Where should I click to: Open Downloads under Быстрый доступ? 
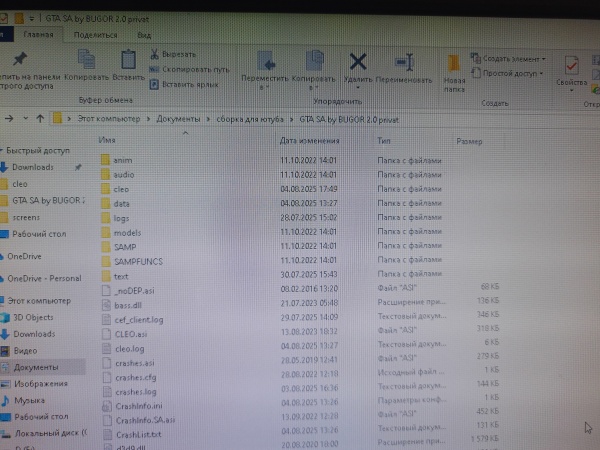[x=33, y=167]
